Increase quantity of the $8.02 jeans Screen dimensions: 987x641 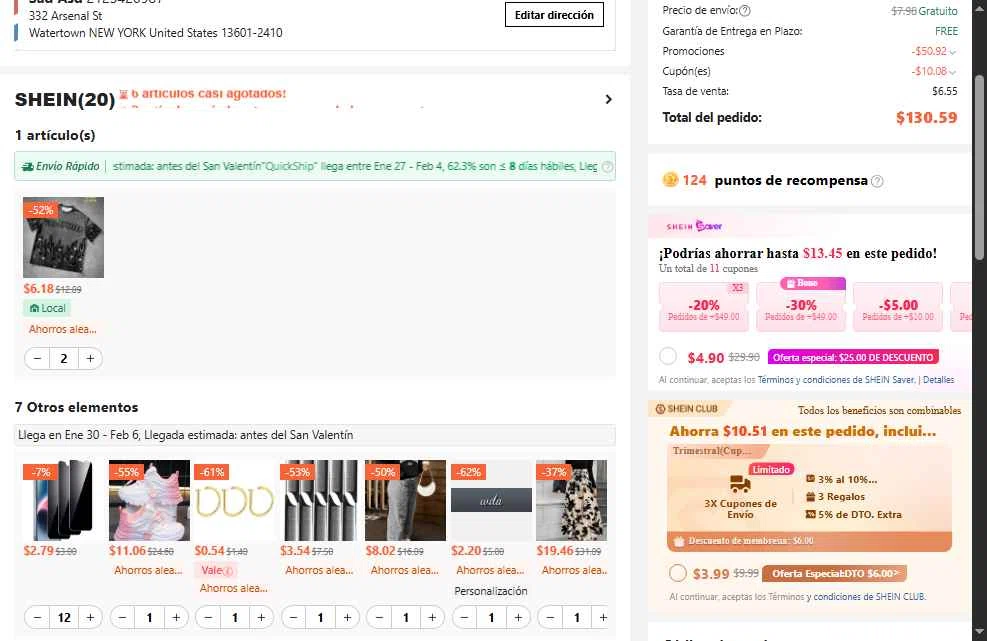pos(432,618)
